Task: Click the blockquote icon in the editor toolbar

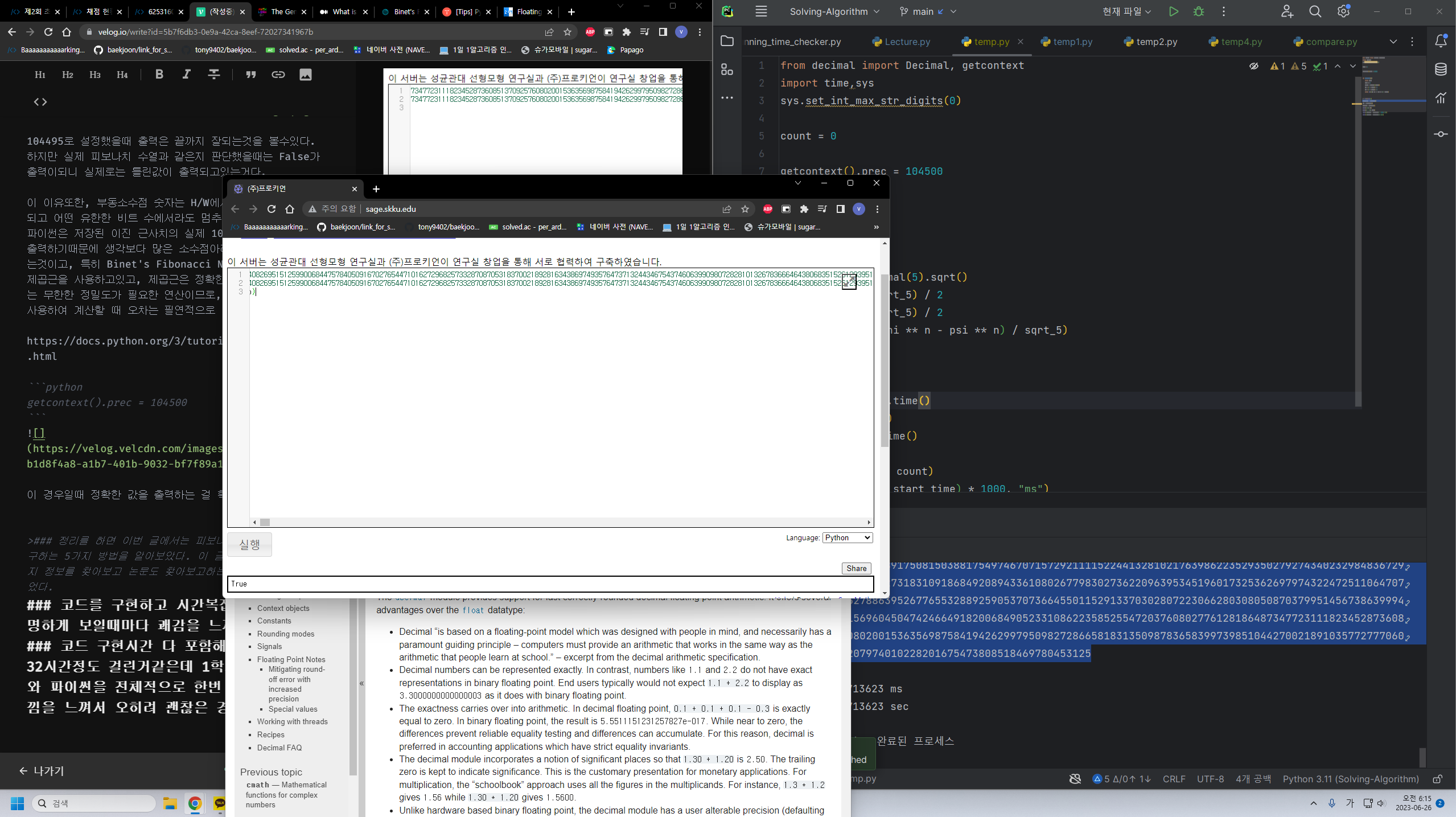Action: [x=250, y=74]
